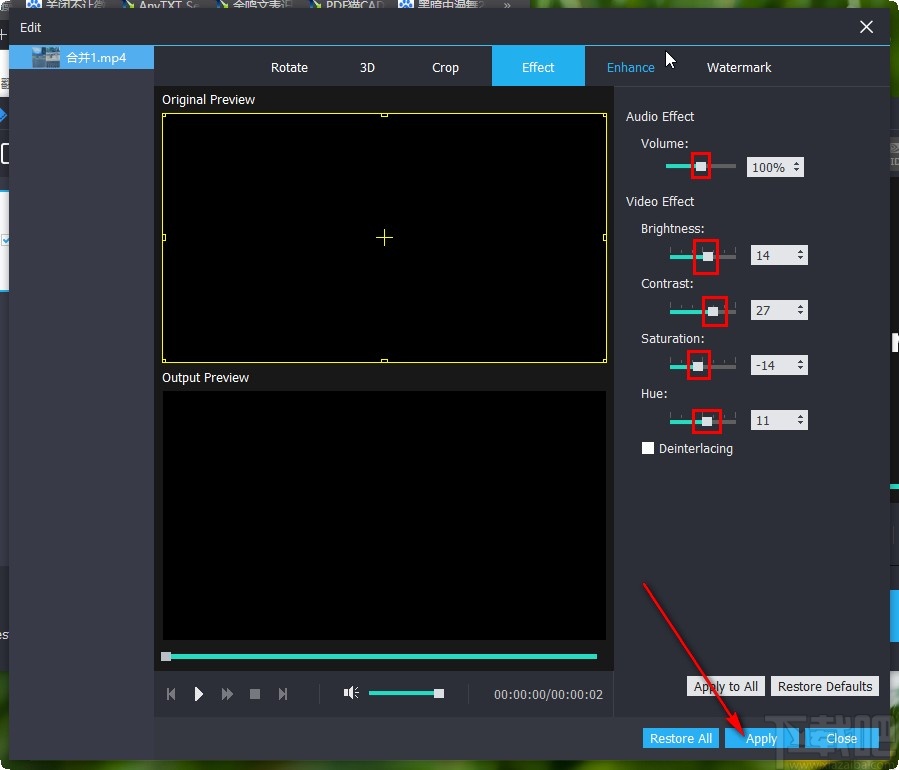Click the 00:00:00/00:00:02 time display
This screenshot has width=899, height=770.
coord(548,694)
